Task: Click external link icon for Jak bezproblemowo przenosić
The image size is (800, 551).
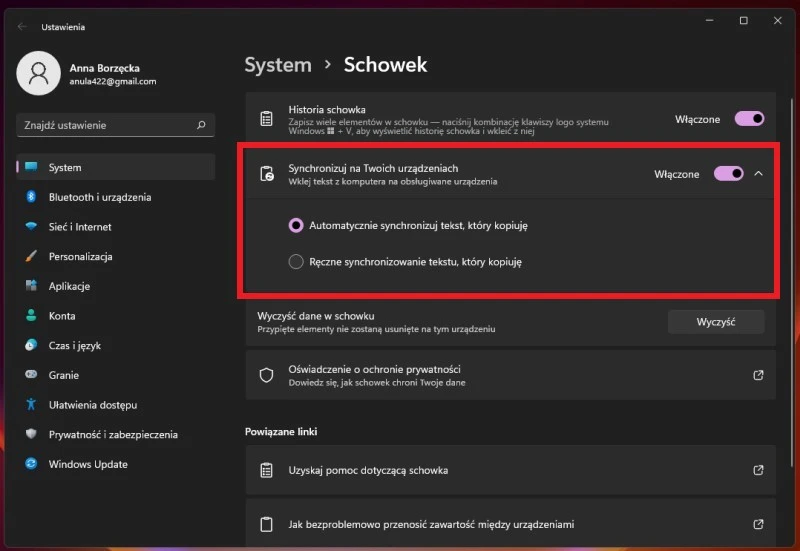Action: [x=758, y=524]
